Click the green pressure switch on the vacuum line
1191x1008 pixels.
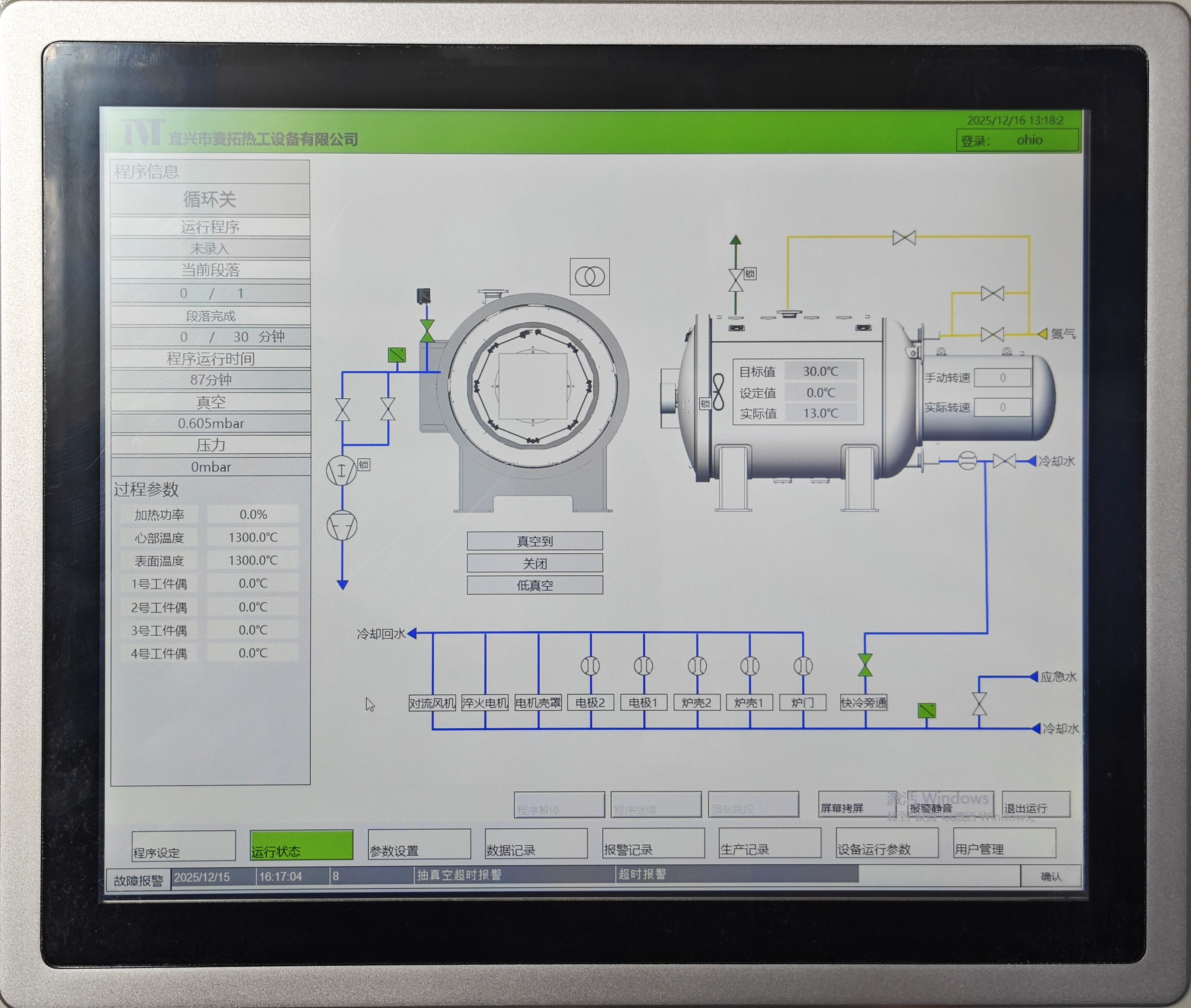click(396, 355)
